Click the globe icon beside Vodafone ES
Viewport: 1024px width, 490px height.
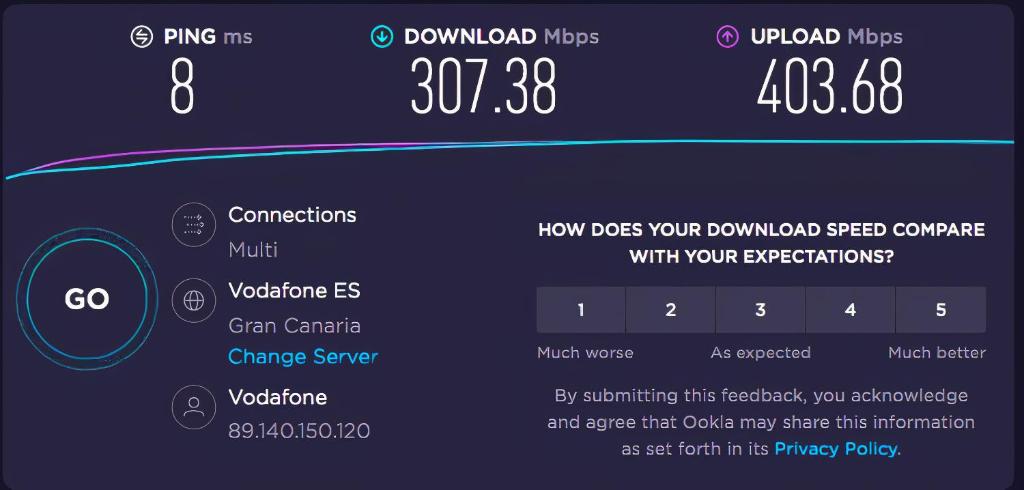tap(194, 301)
